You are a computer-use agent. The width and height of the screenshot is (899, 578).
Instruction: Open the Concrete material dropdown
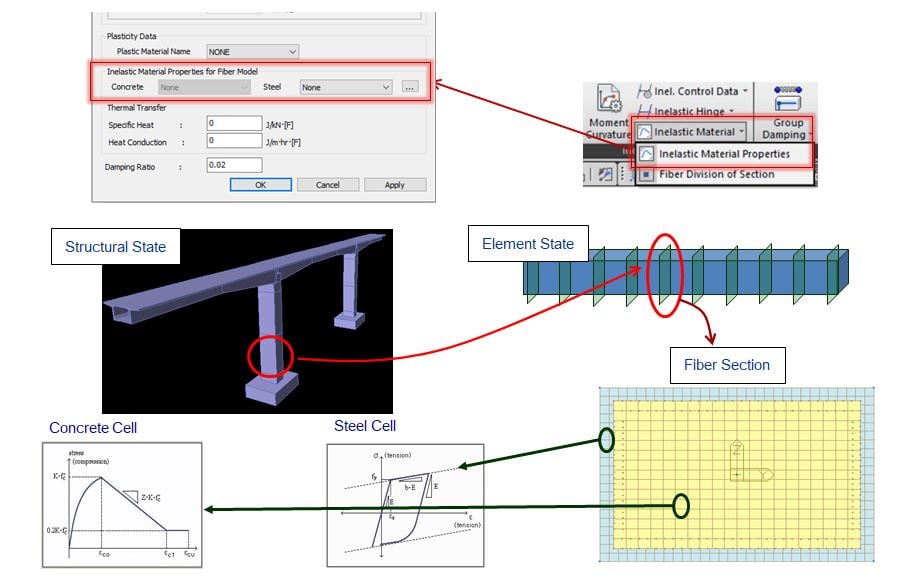204,87
